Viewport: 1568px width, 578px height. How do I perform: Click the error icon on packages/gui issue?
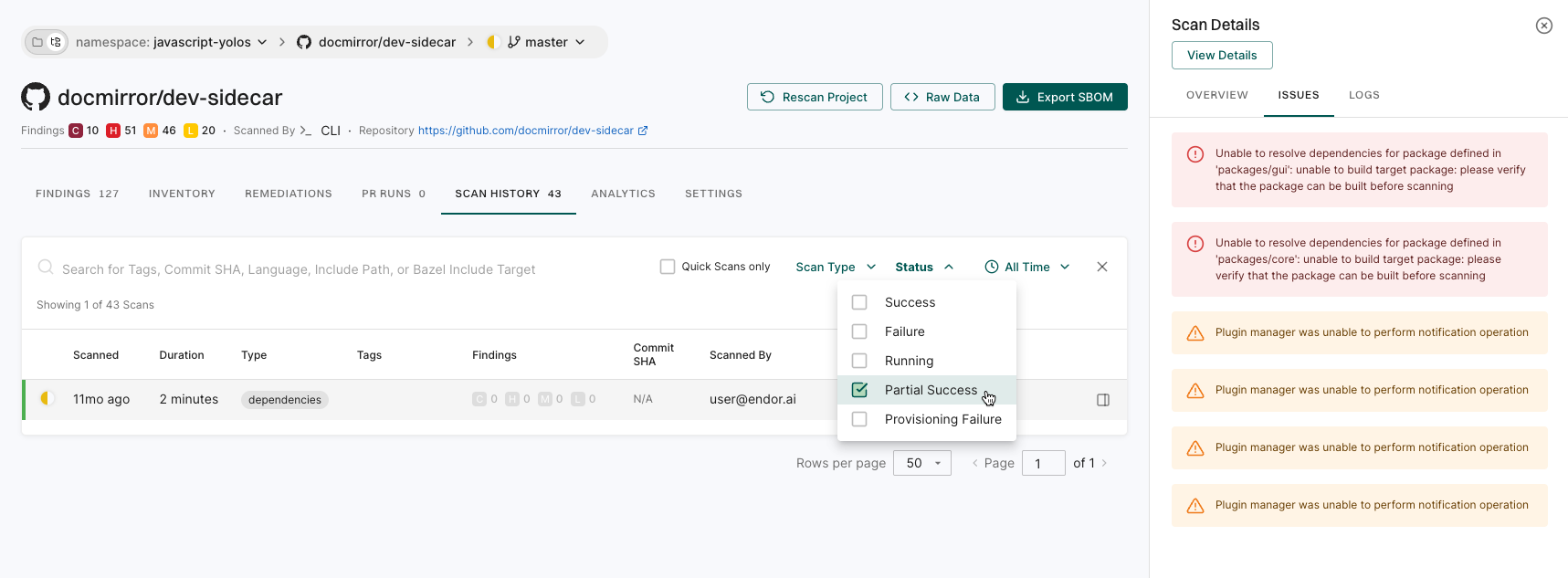(x=1195, y=154)
